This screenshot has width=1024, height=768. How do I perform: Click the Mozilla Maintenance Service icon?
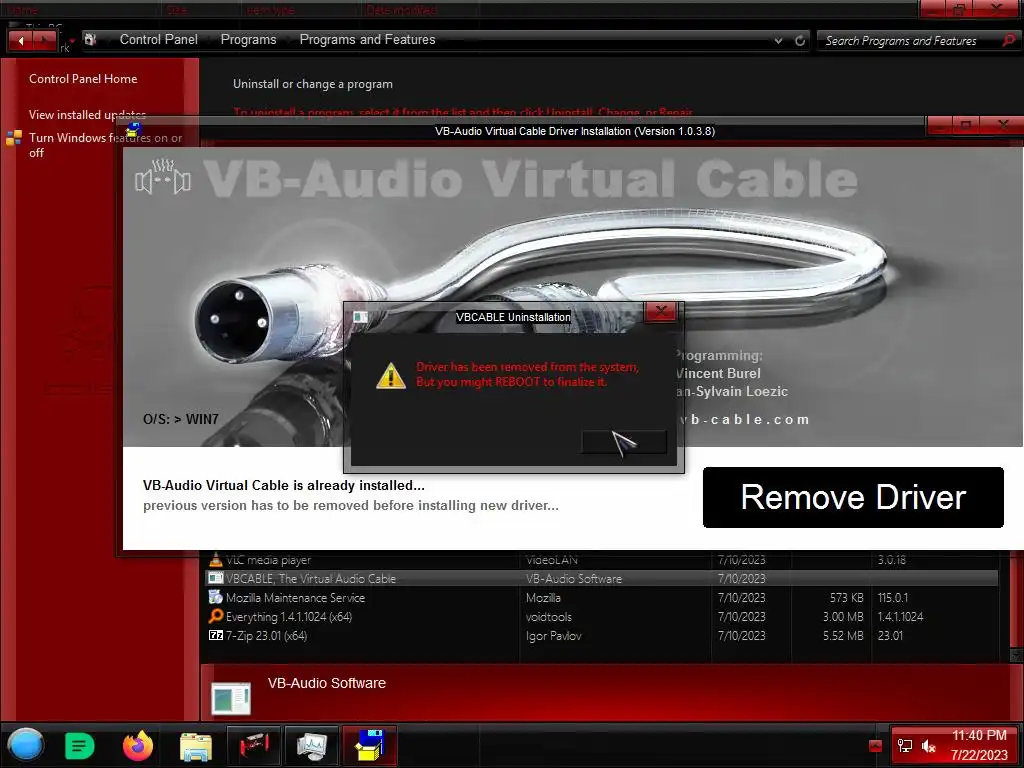click(216, 597)
